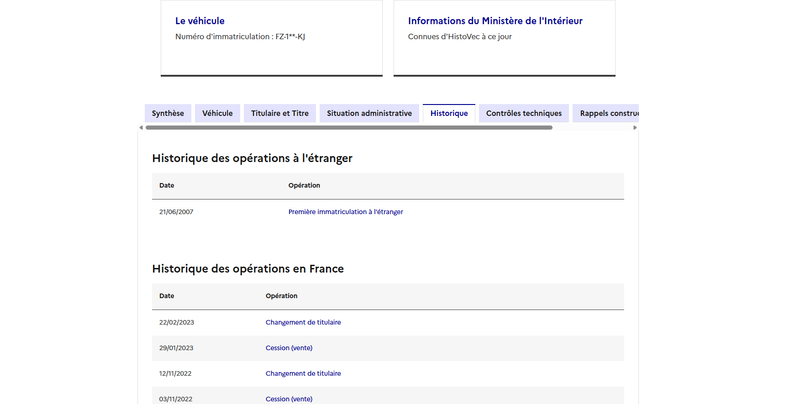Click the Le véhicule card heading

click(x=200, y=21)
